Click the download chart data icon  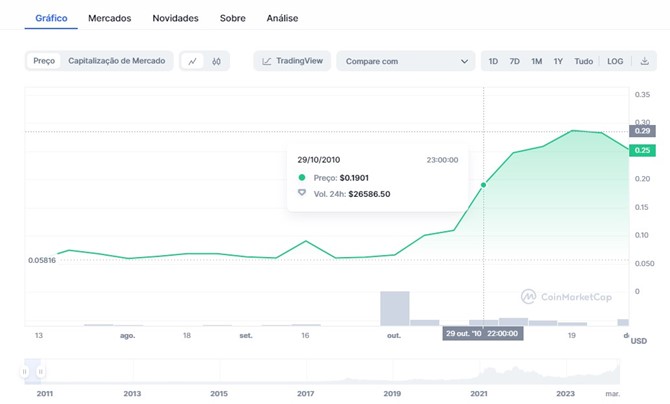coord(644,61)
